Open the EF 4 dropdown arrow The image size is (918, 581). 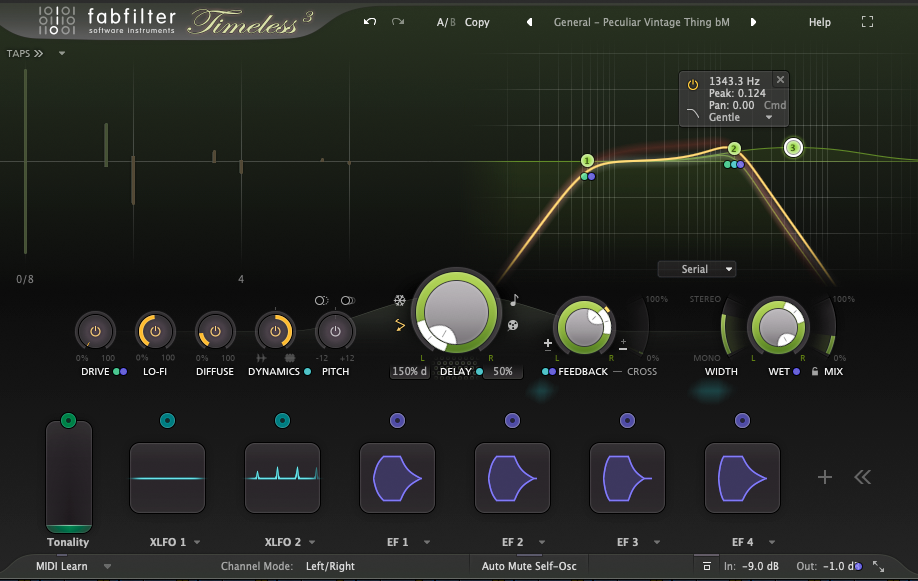772,542
